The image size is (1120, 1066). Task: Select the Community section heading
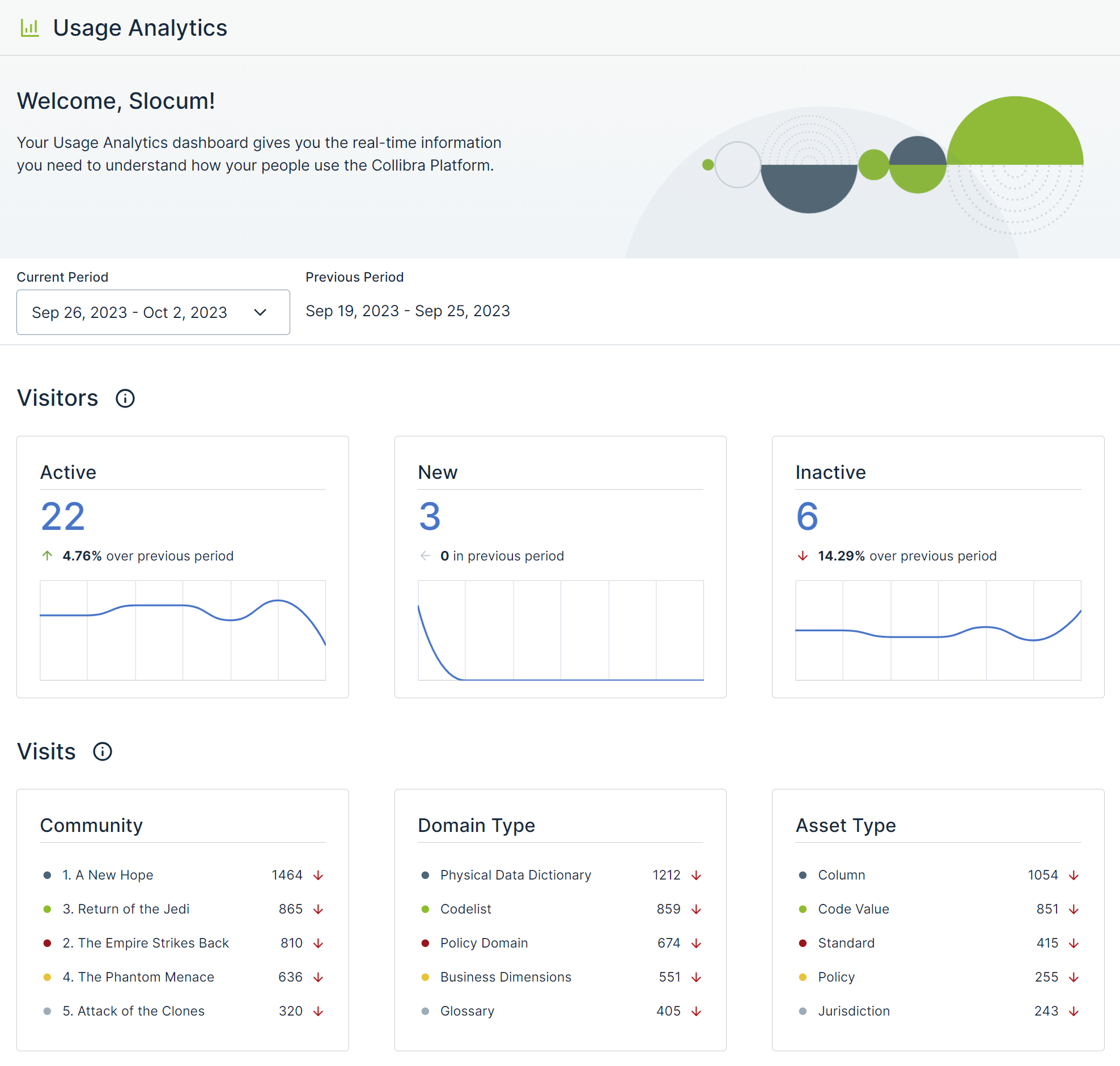click(x=91, y=826)
